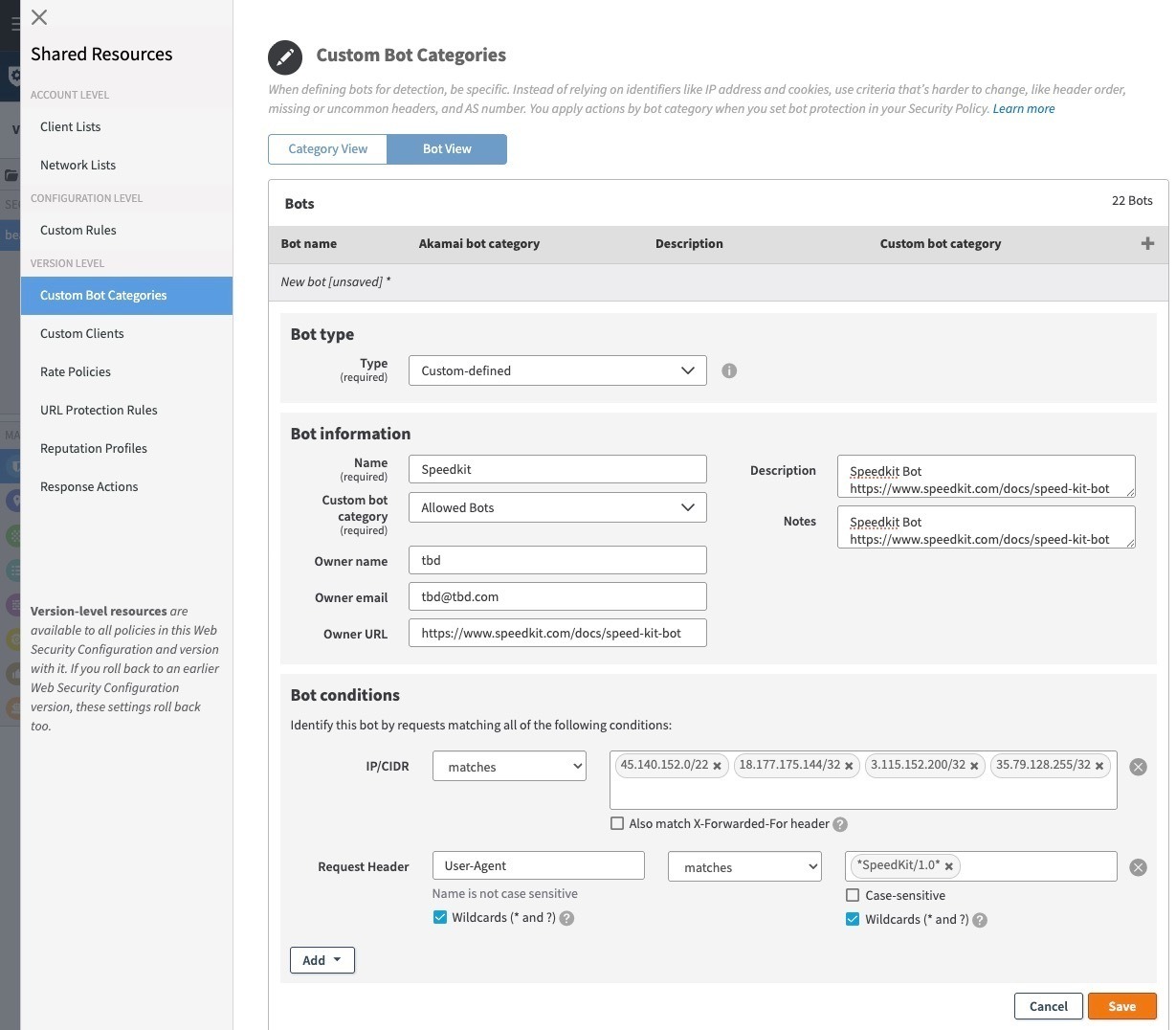The height and width of the screenshot is (1030, 1176).
Task: Click the Description column header
Action: click(689, 243)
